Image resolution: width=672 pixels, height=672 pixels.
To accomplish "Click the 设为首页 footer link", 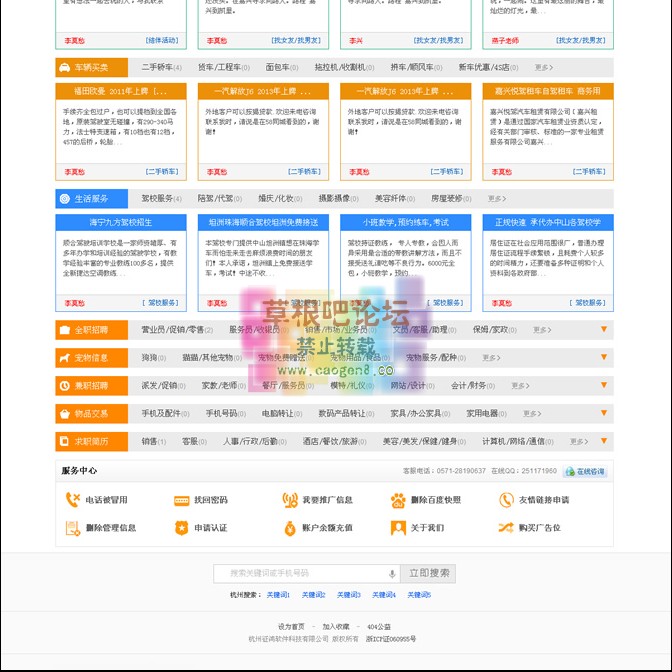I will 291,627.
